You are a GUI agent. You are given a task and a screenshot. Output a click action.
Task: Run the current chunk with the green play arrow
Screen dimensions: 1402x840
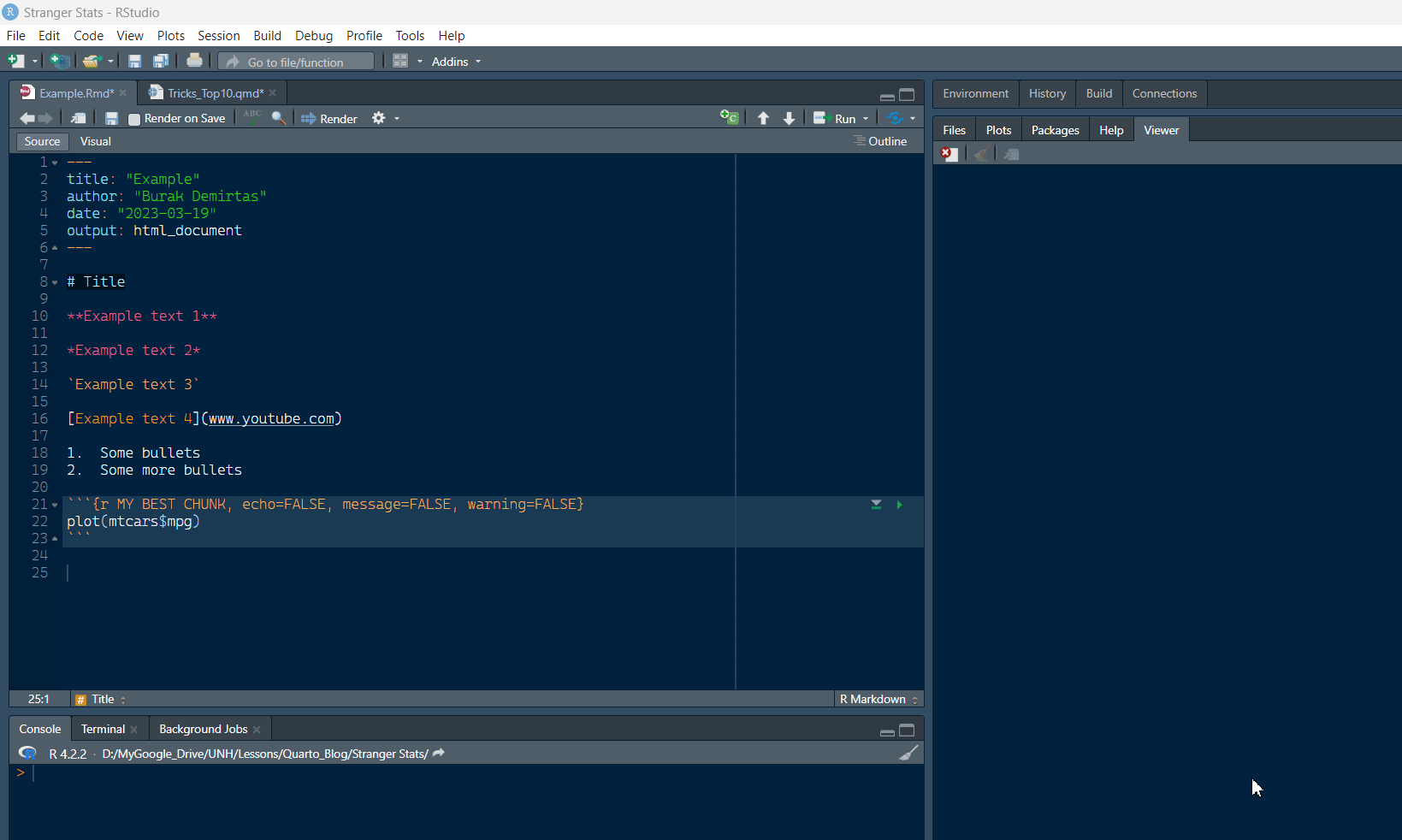point(899,505)
